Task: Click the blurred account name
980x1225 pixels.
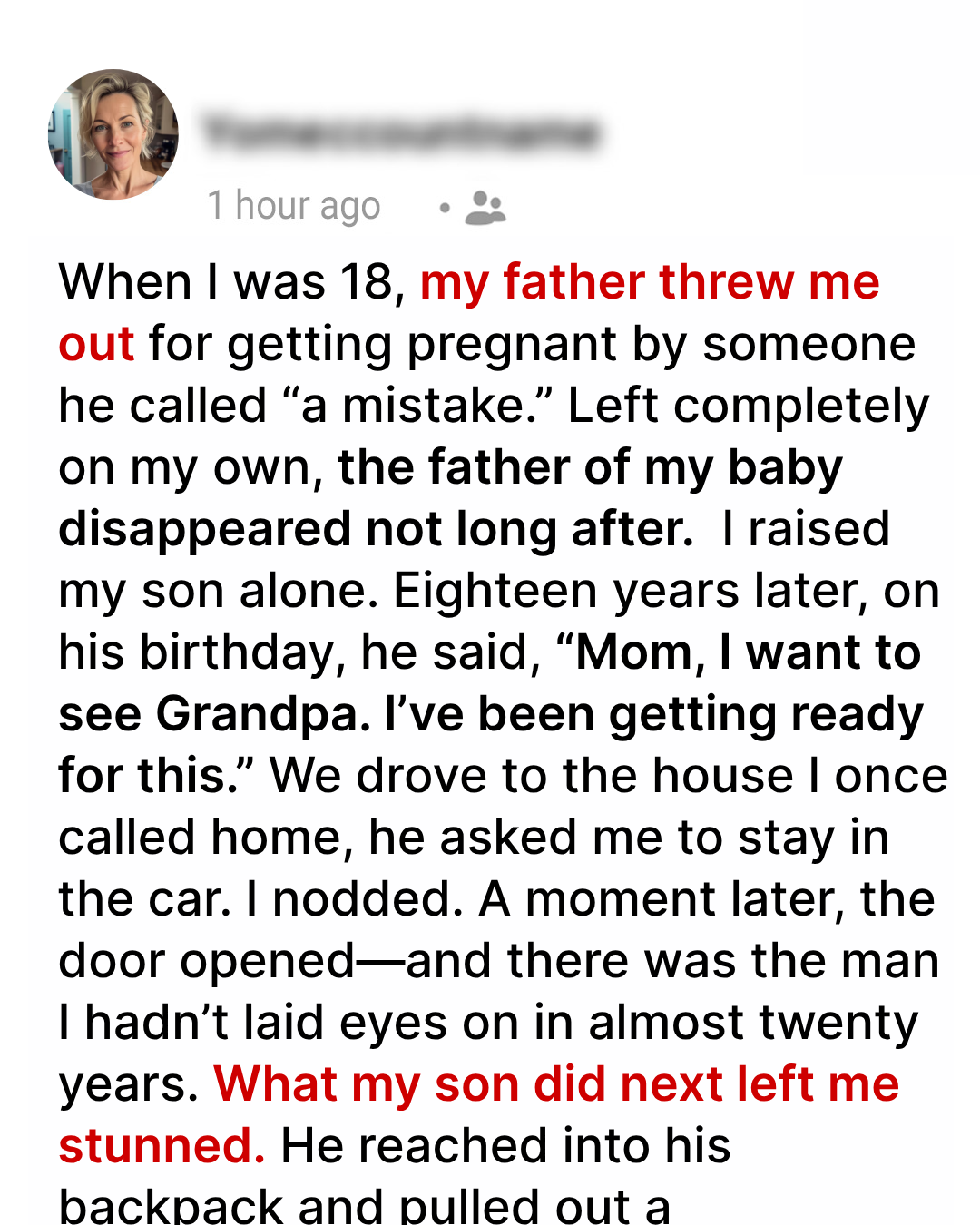Action: (x=401, y=132)
